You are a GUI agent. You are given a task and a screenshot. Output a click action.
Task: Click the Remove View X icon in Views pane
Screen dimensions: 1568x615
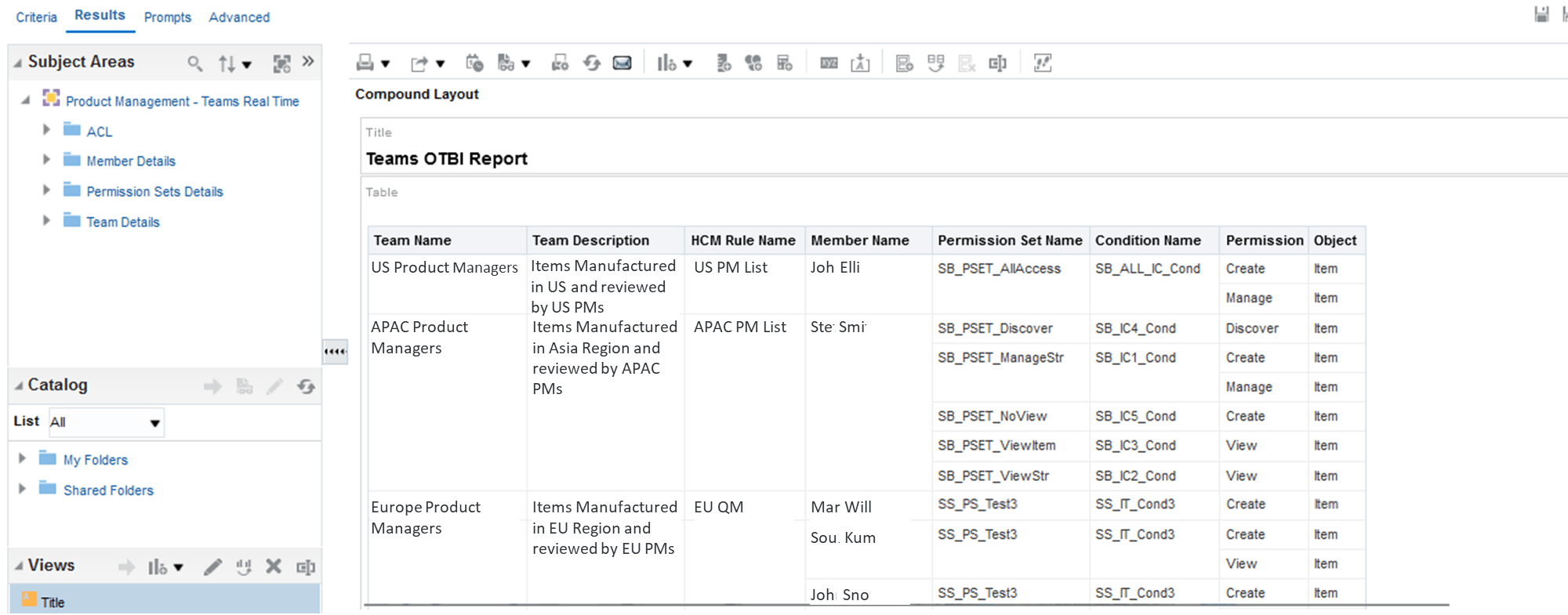pos(274,566)
